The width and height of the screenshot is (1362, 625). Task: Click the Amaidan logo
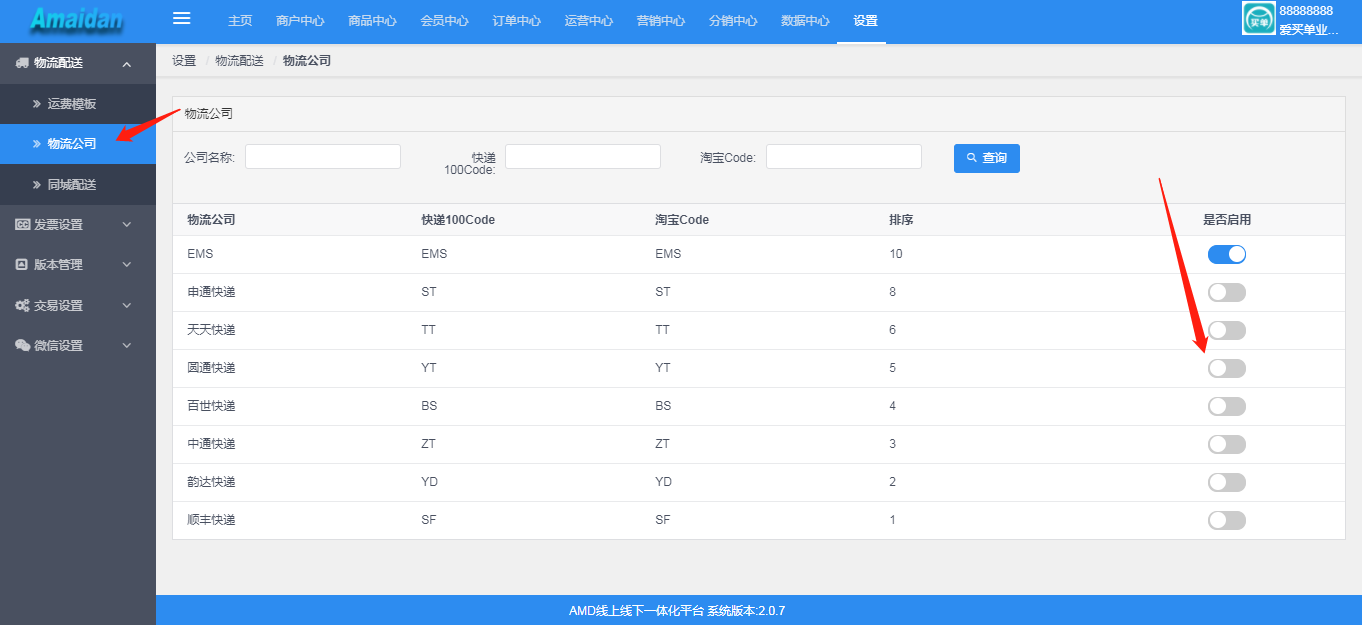pyautogui.click(x=77, y=19)
